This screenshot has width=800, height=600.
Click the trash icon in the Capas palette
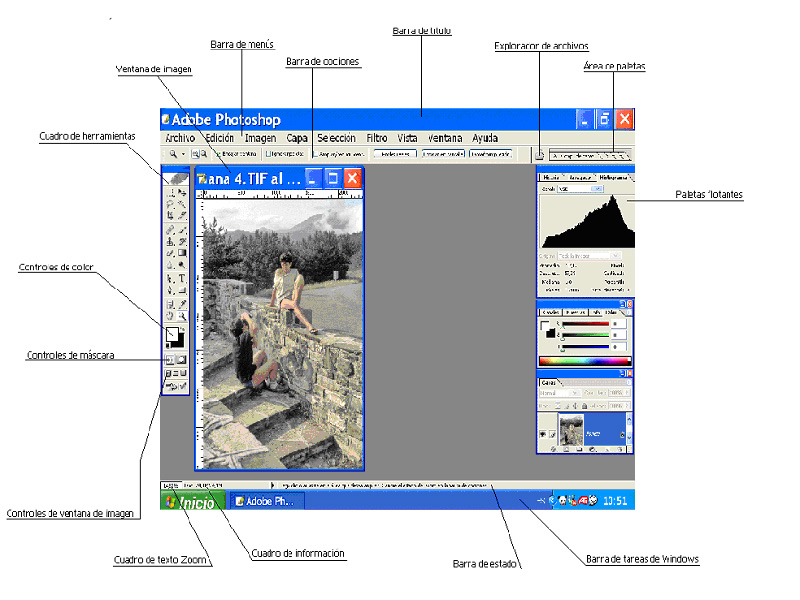coord(619,449)
